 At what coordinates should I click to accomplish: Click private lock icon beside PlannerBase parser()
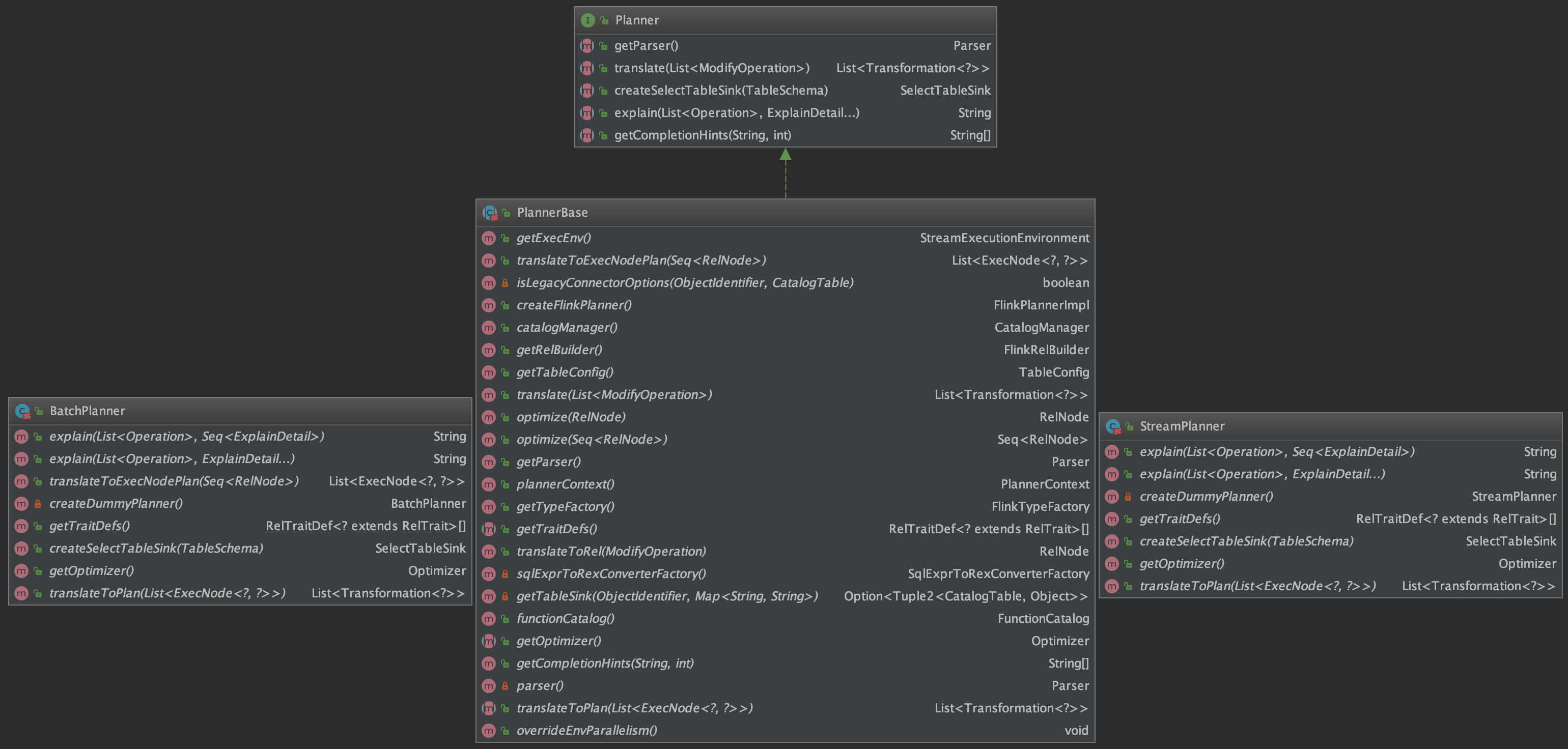(505, 686)
